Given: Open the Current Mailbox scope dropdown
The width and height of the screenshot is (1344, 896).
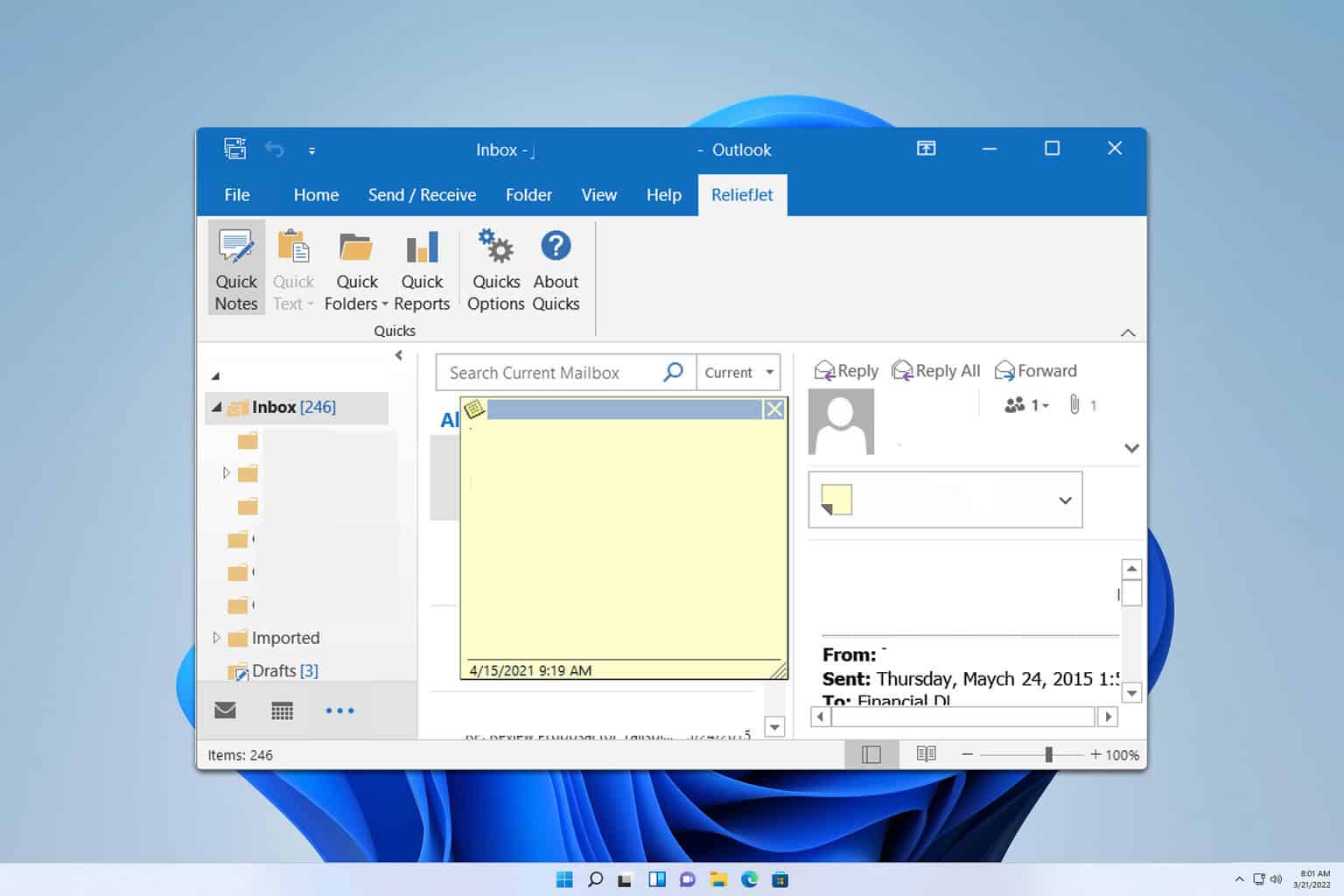Looking at the screenshot, I should pyautogui.click(x=738, y=373).
